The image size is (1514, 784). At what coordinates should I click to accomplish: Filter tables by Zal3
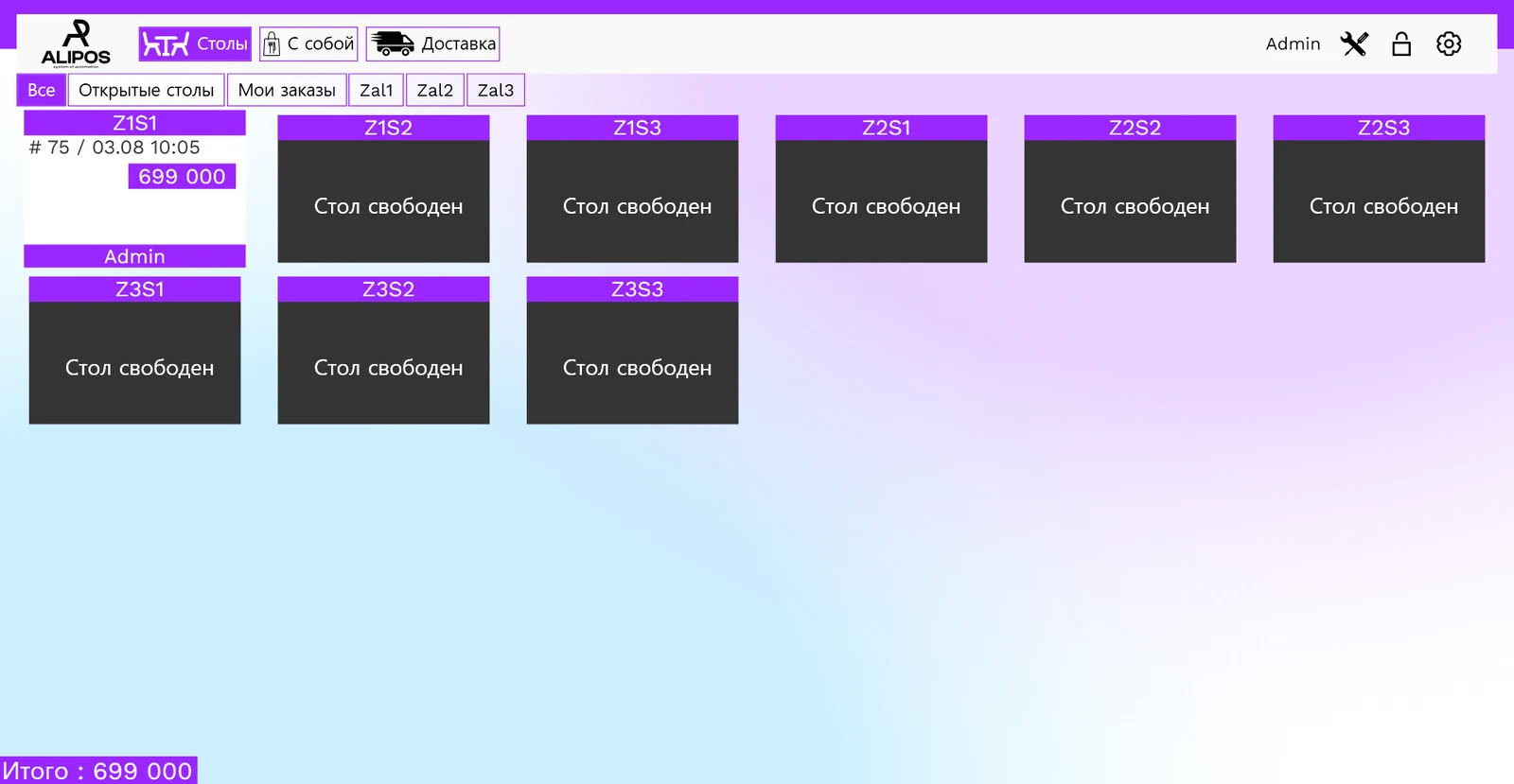point(495,90)
